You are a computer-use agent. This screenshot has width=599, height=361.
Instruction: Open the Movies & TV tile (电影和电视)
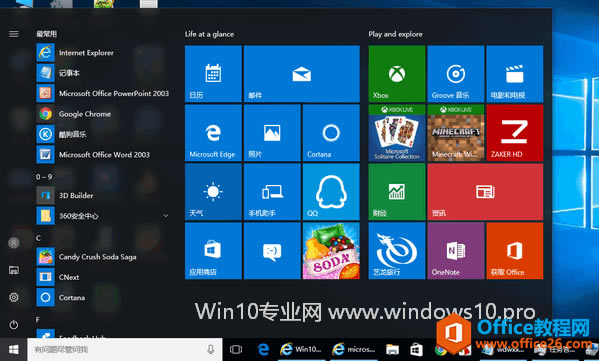pos(515,74)
